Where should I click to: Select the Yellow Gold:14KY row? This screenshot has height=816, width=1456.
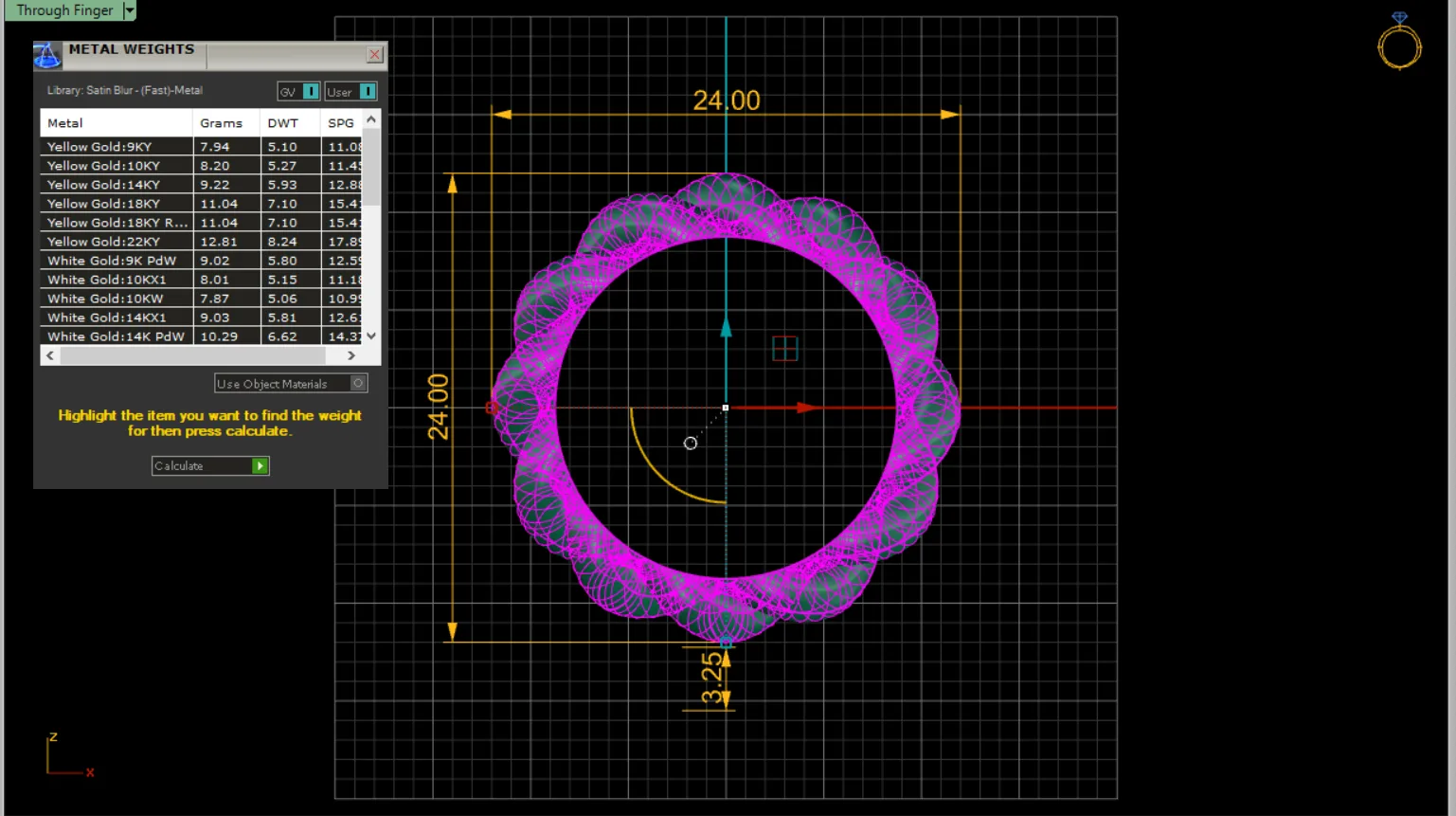tap(201, 185)
